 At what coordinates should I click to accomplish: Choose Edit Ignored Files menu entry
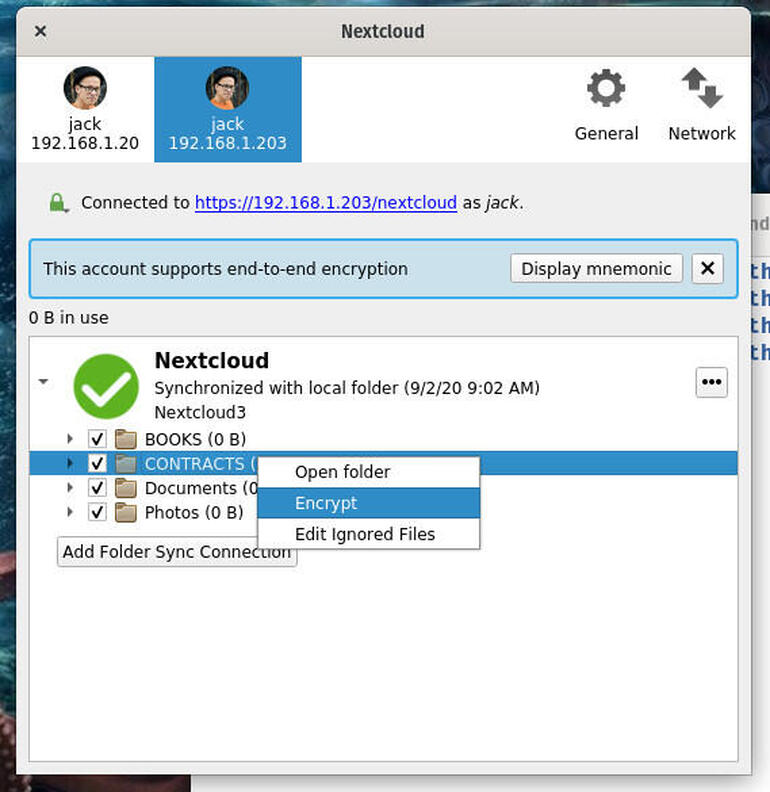tap(368, 534)
